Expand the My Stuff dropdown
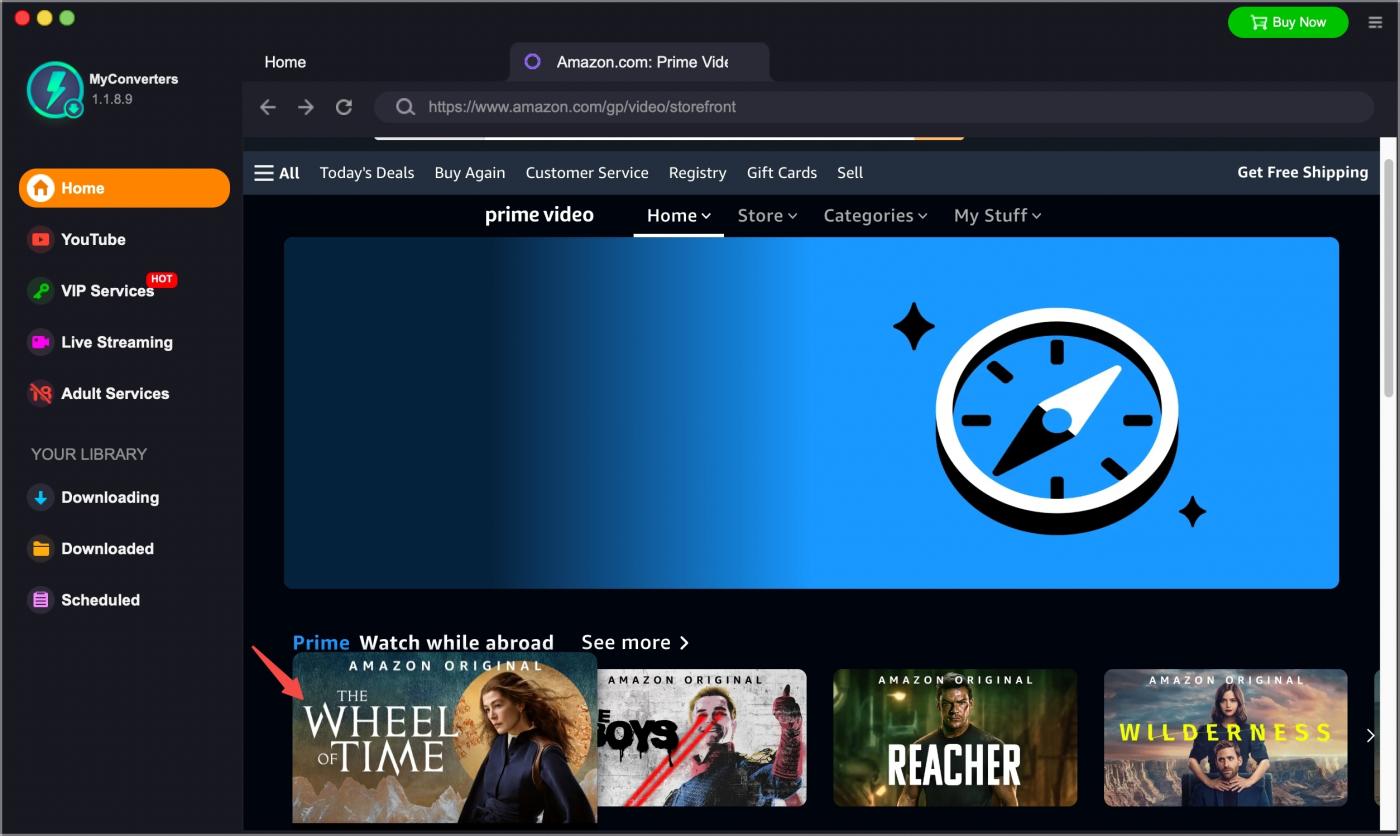 997,215
